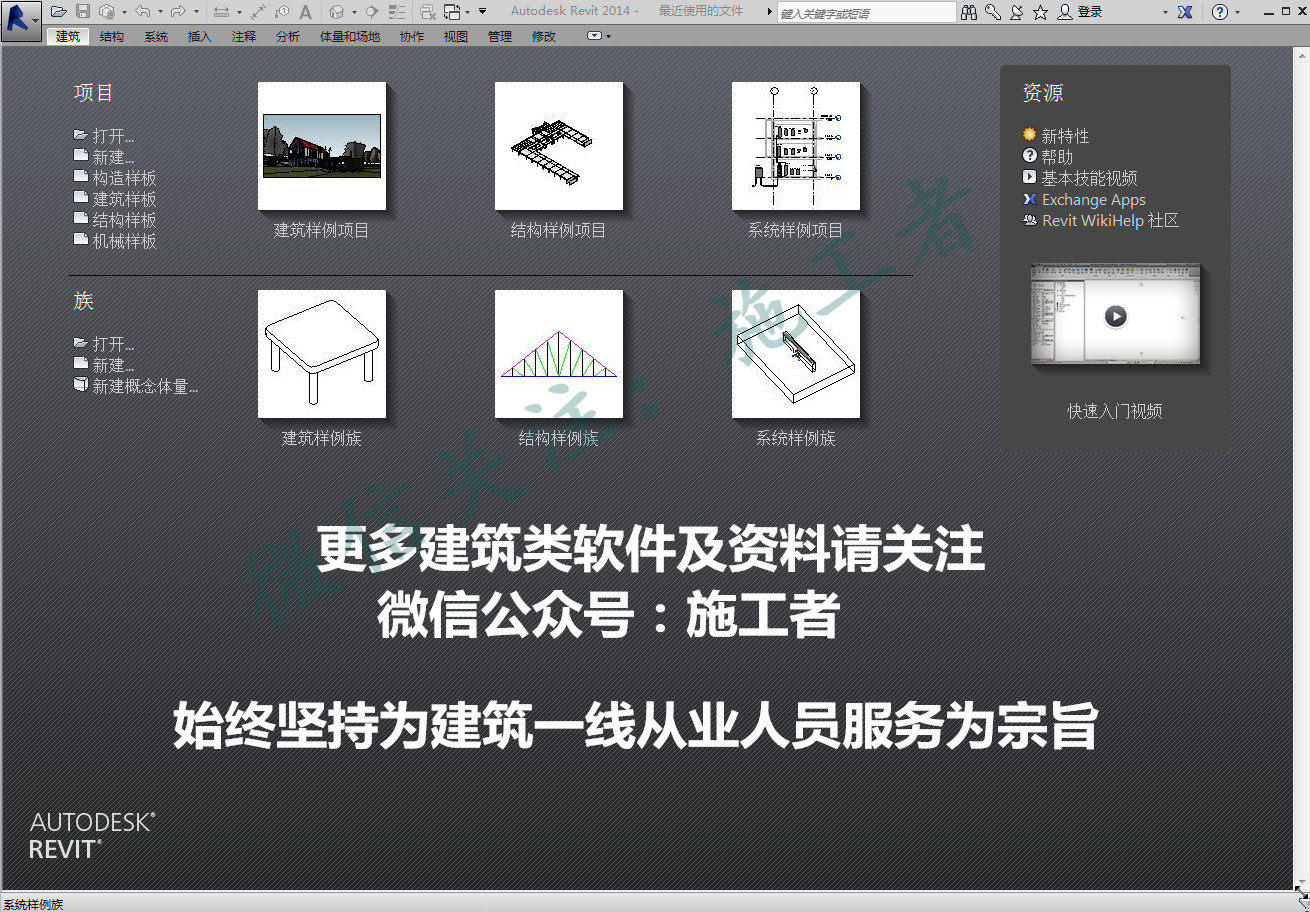Click 打开... under 项目
Image resolution: width=1310 pixels, height=912 pixels.
tap(105, 136)
